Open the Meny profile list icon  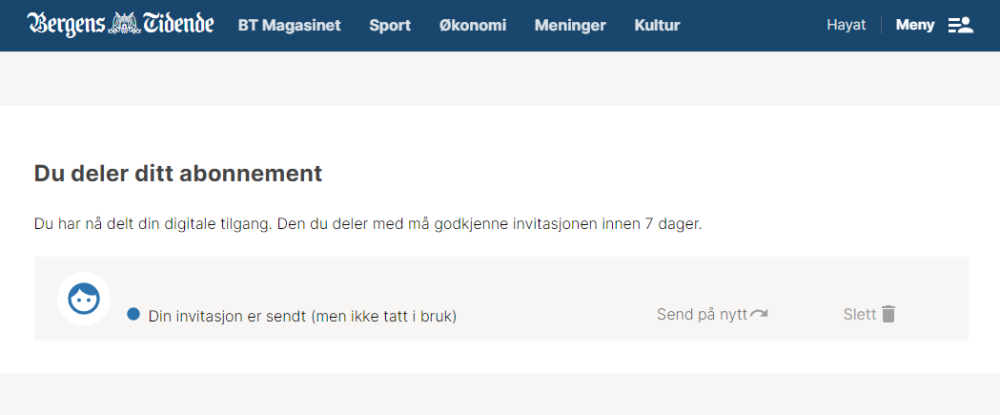coord(960,25)
